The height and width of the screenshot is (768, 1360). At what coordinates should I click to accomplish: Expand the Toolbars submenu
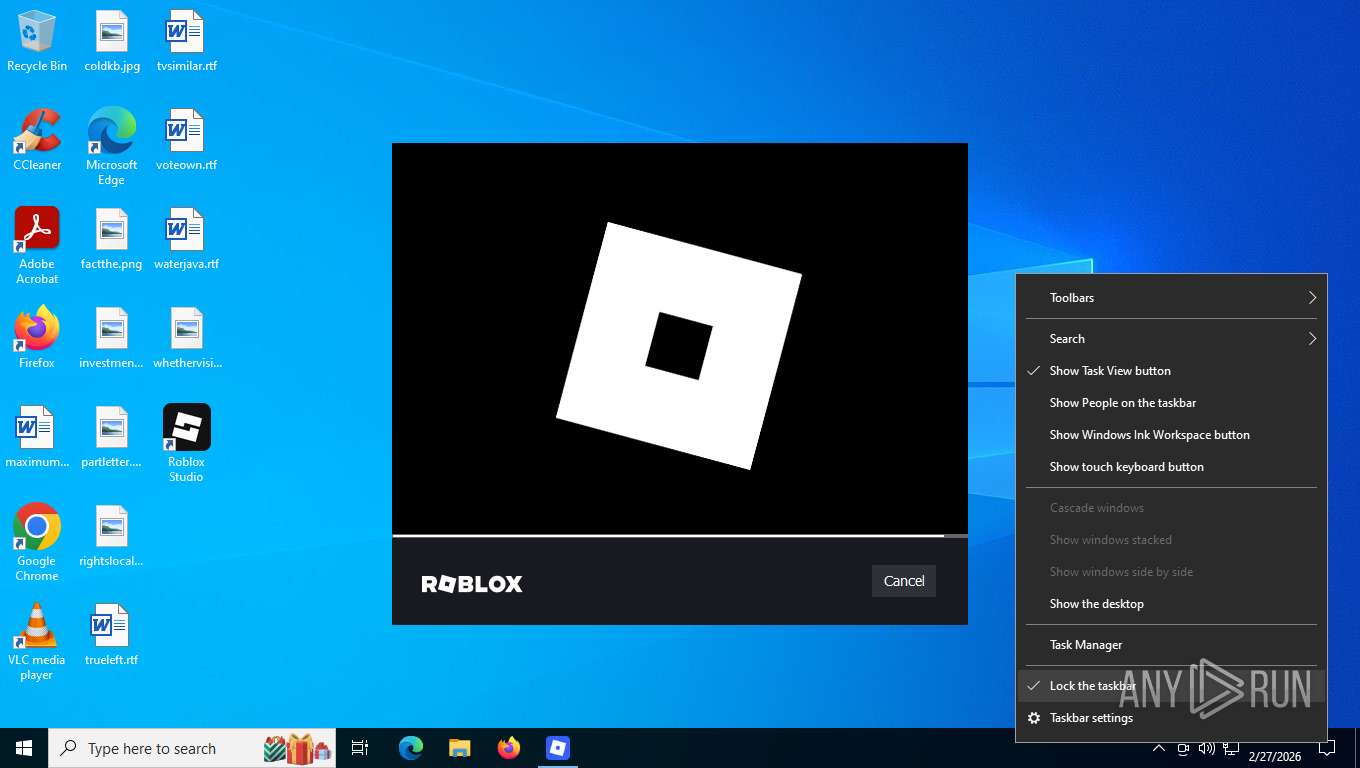[1171, 298]
